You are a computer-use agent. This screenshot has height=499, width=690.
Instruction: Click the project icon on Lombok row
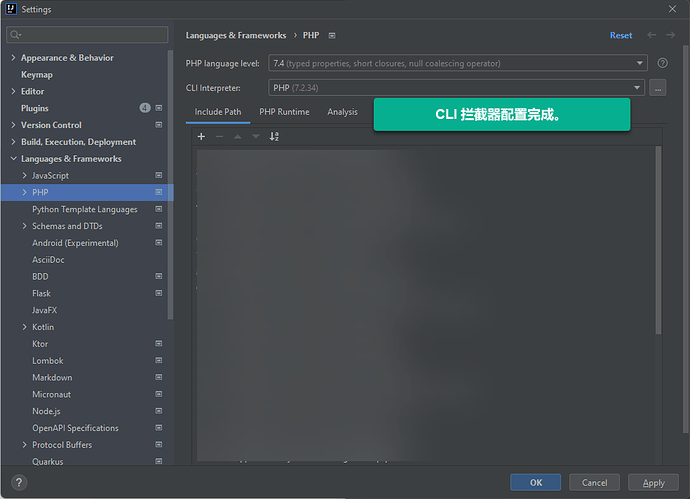(x=159, y=360)
